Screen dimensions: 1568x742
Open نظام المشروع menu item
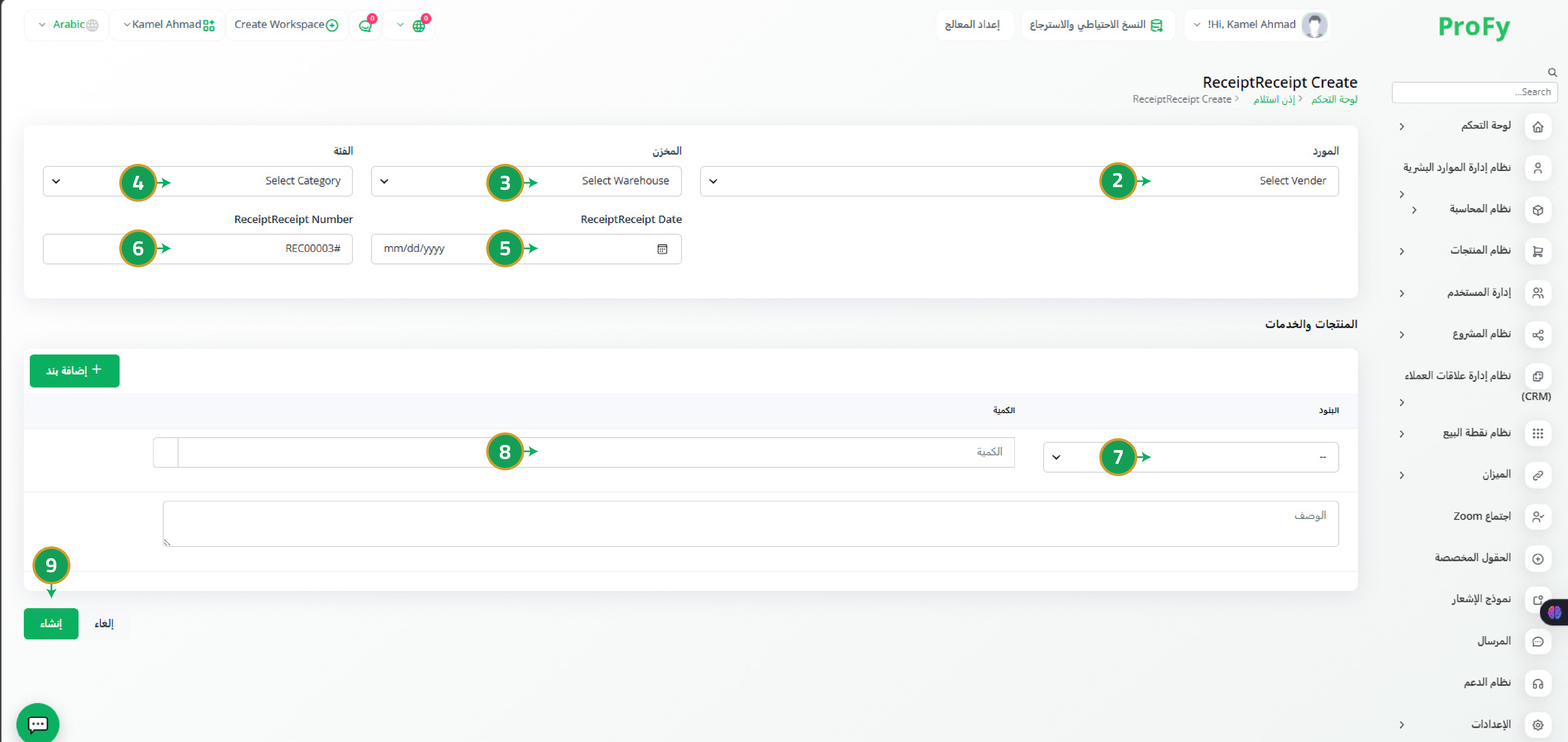coord(1481,334)
